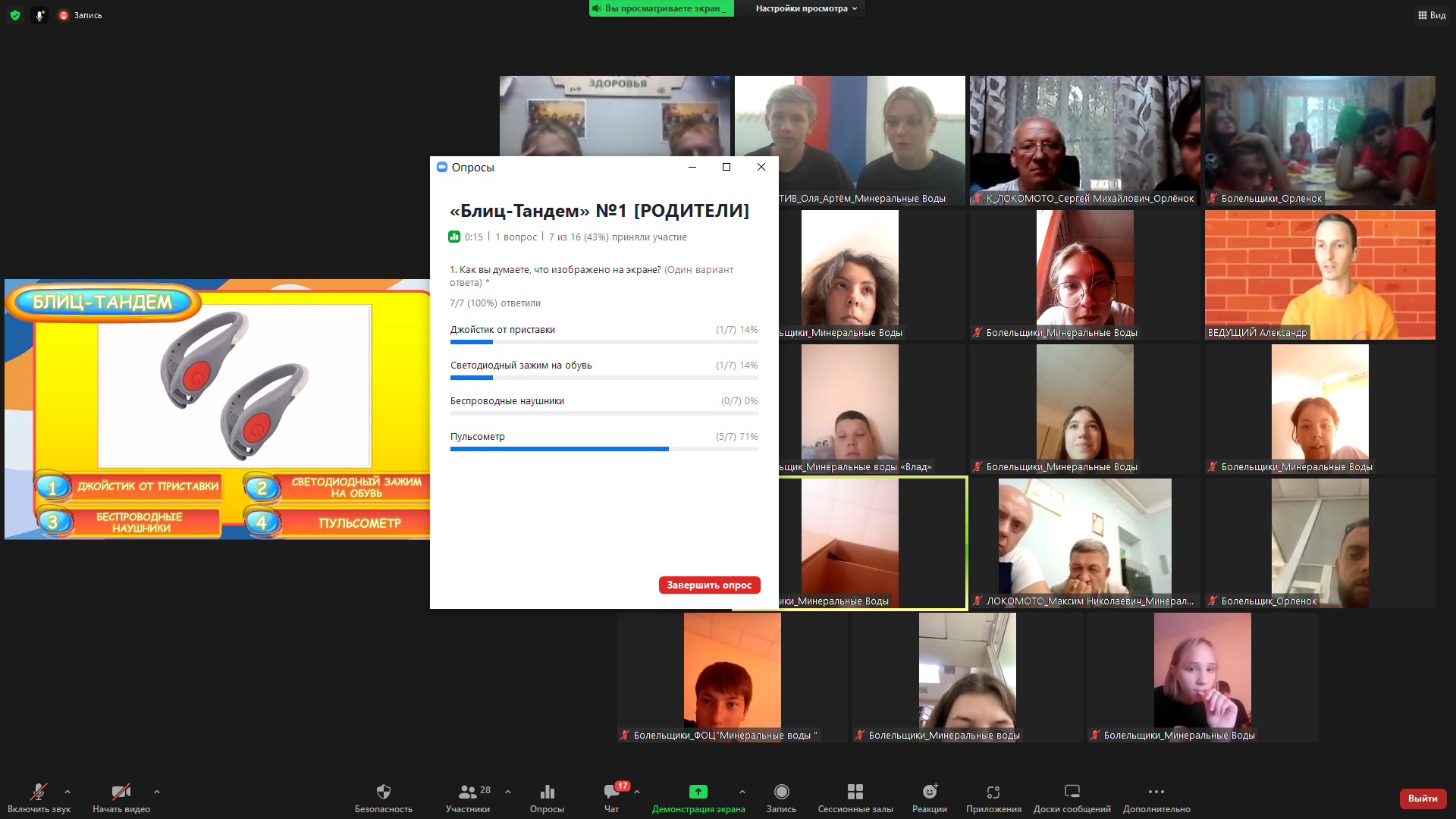The width and height of the screenshot is (1456, 819).
Task: Open the Whiteboards icon
Action: [x=1072, y=792]
